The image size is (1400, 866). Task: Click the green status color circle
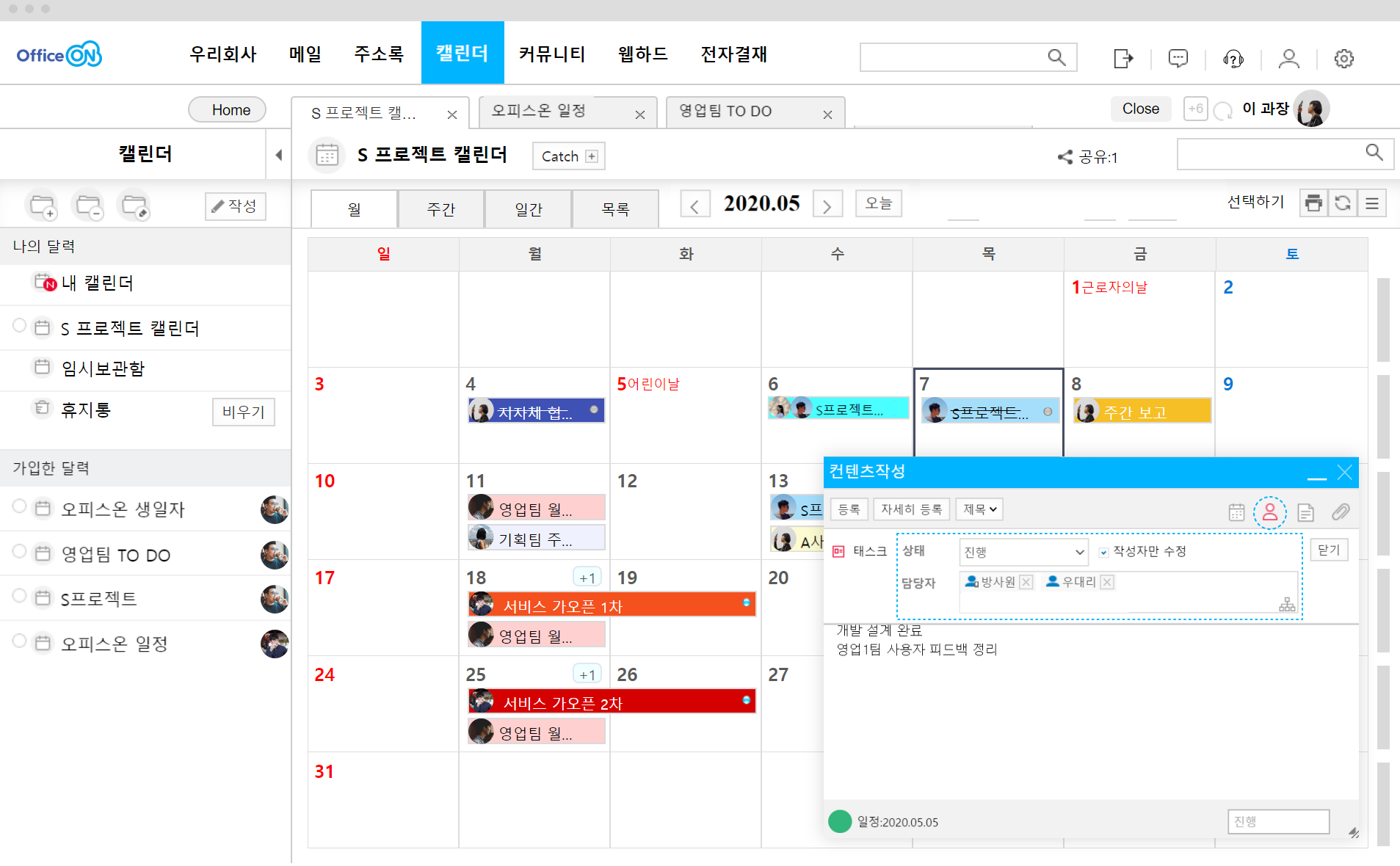click(x=840, y=821)
